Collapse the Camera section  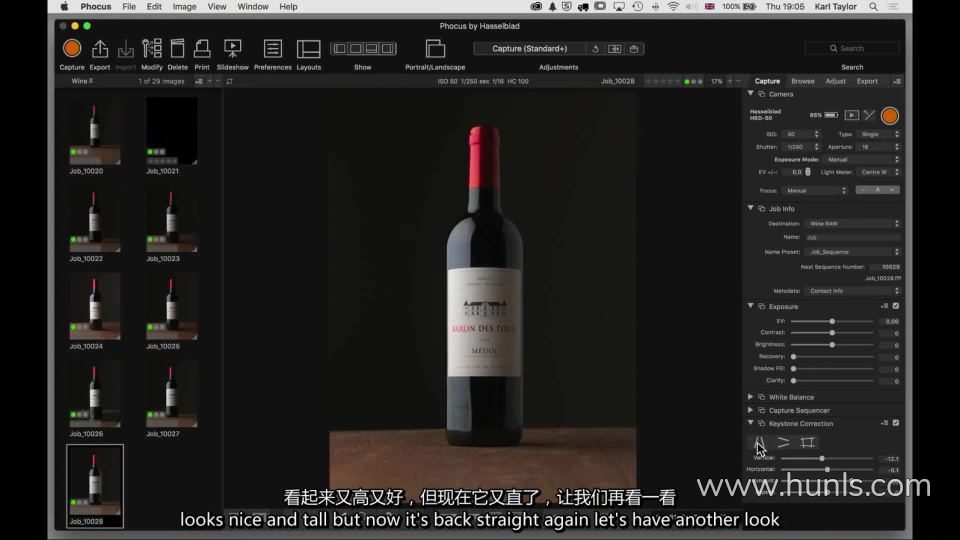coord(751,94)
